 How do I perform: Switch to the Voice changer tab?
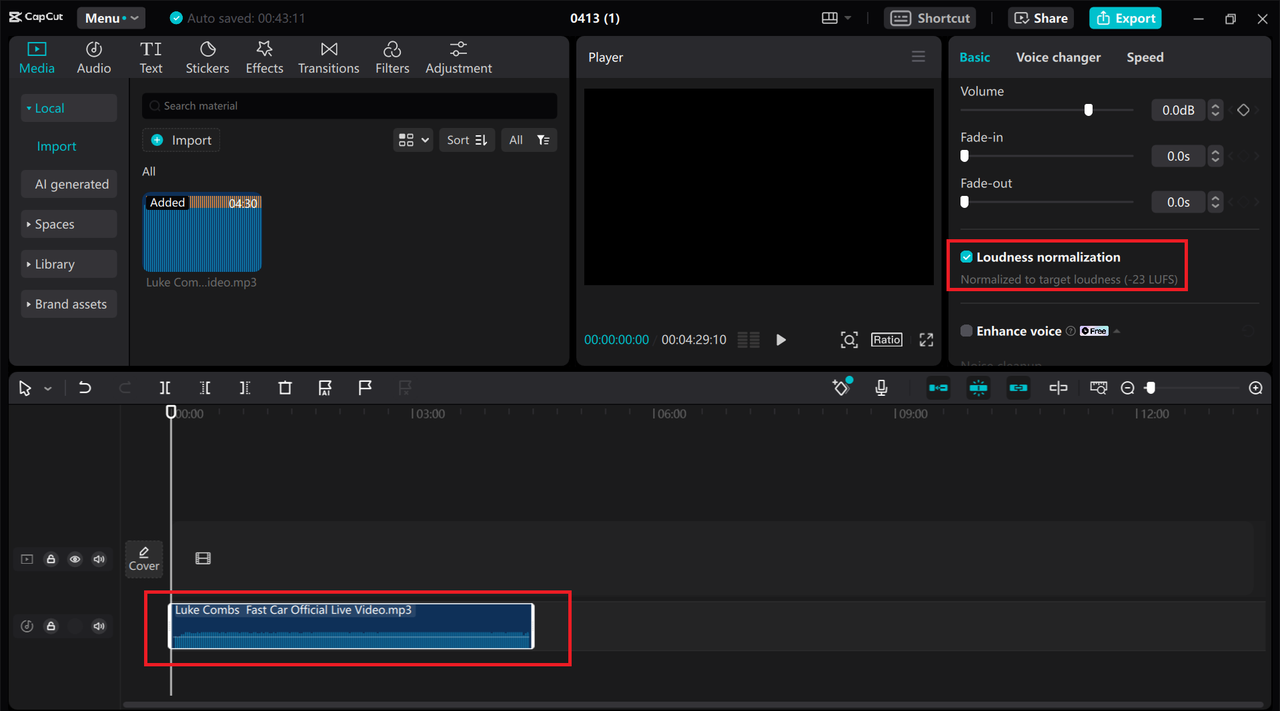point(1058,57)
